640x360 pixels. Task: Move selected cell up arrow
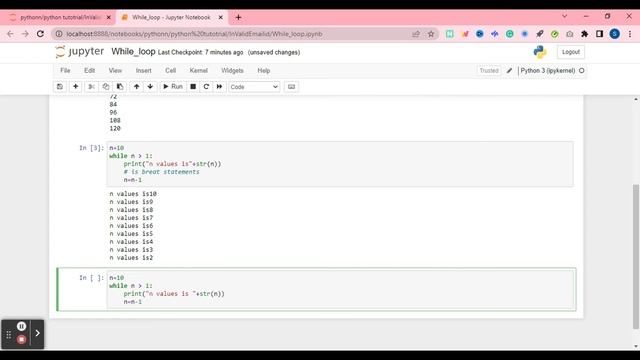click(136, 87)
